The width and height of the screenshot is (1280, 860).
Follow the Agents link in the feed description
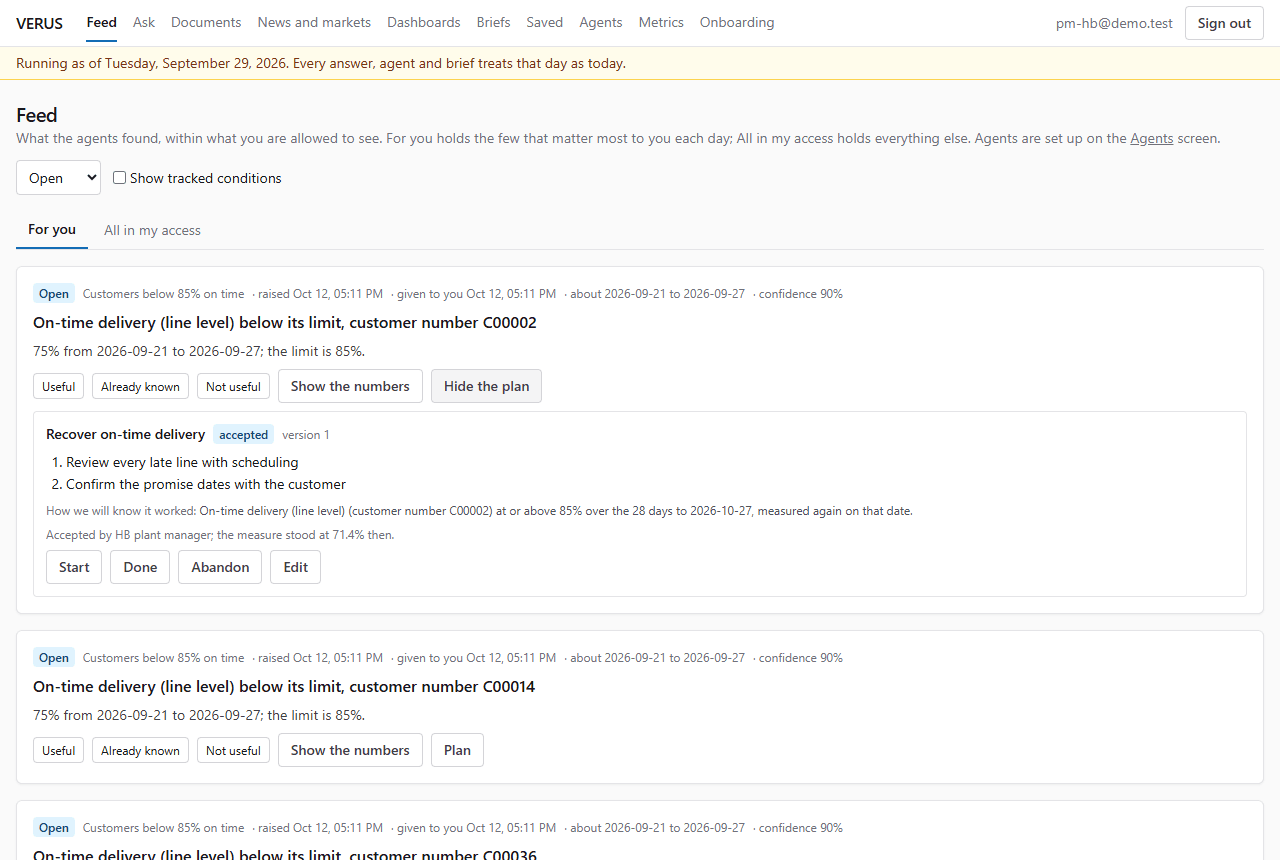tap(1152, 139)
